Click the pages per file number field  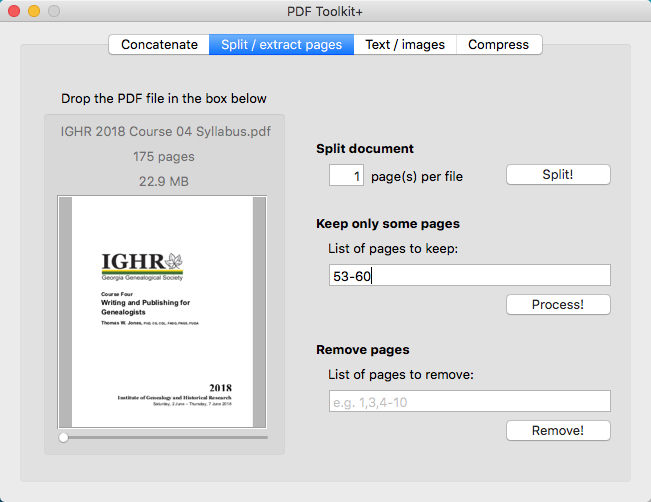pos(346,176)
